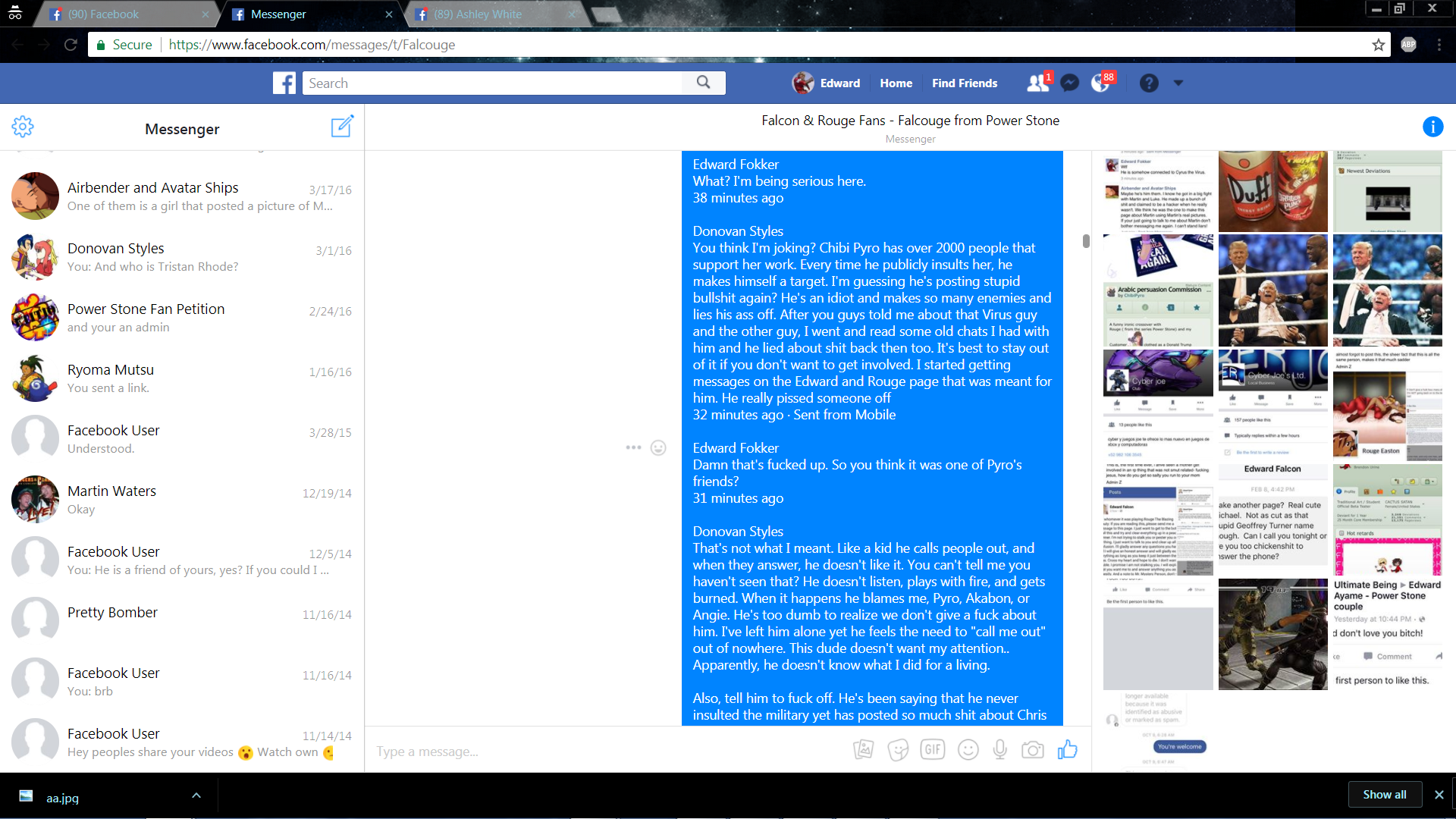Take a photo with camera icon

(x=1032, y=750)
